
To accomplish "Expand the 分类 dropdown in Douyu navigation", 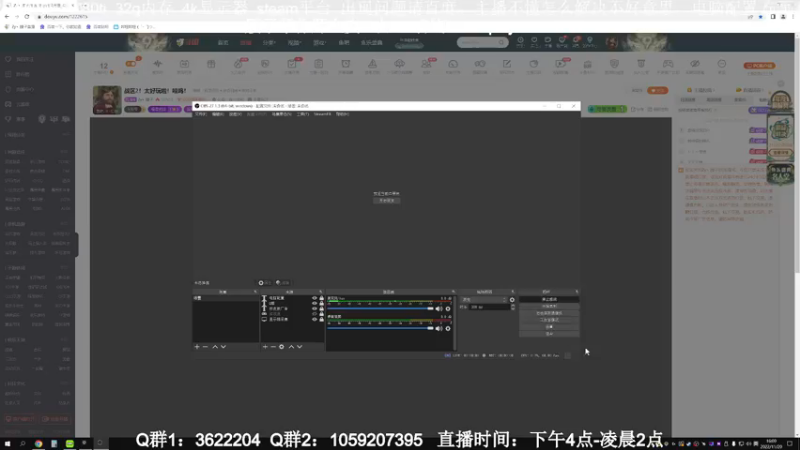I will pos(268,43).
